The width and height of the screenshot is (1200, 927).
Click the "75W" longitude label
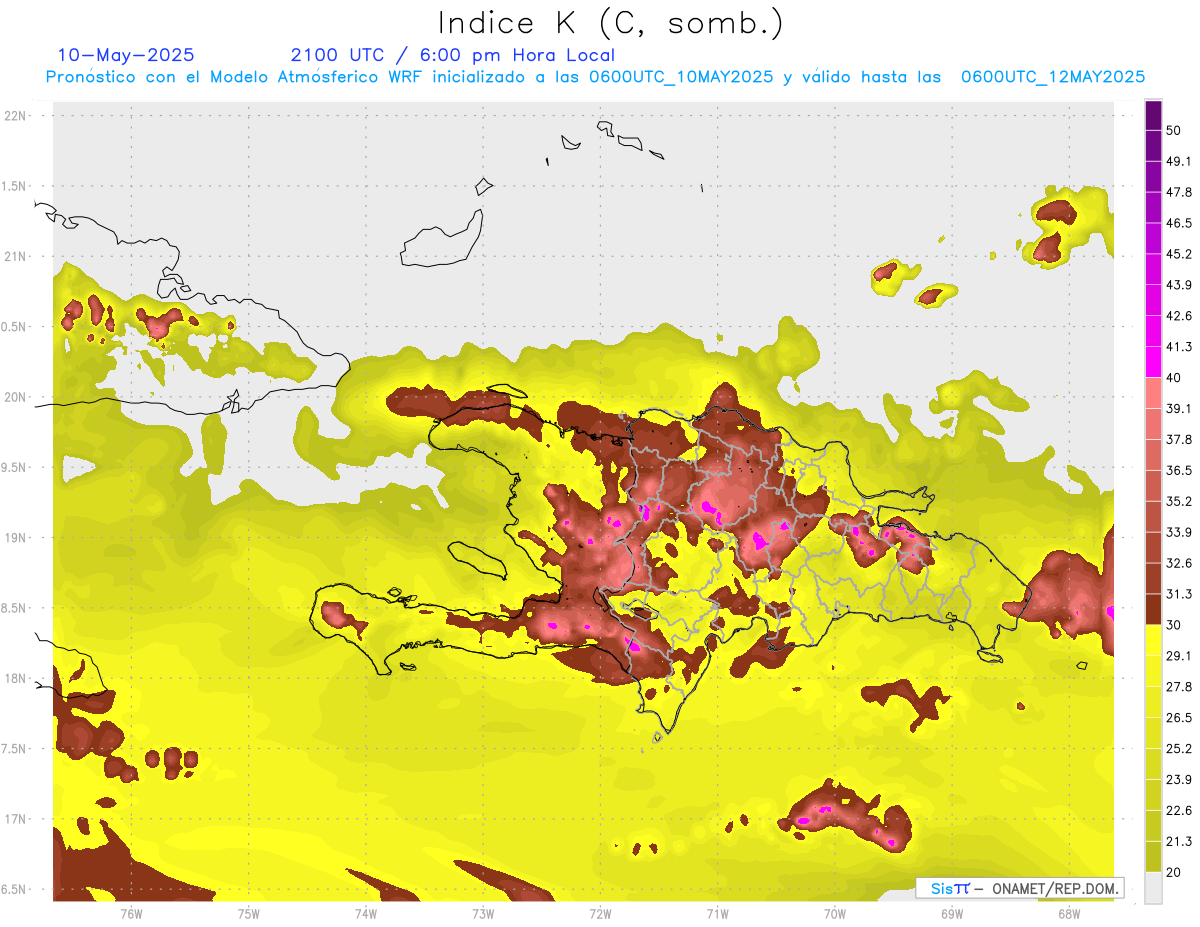(x=248, y=914)
